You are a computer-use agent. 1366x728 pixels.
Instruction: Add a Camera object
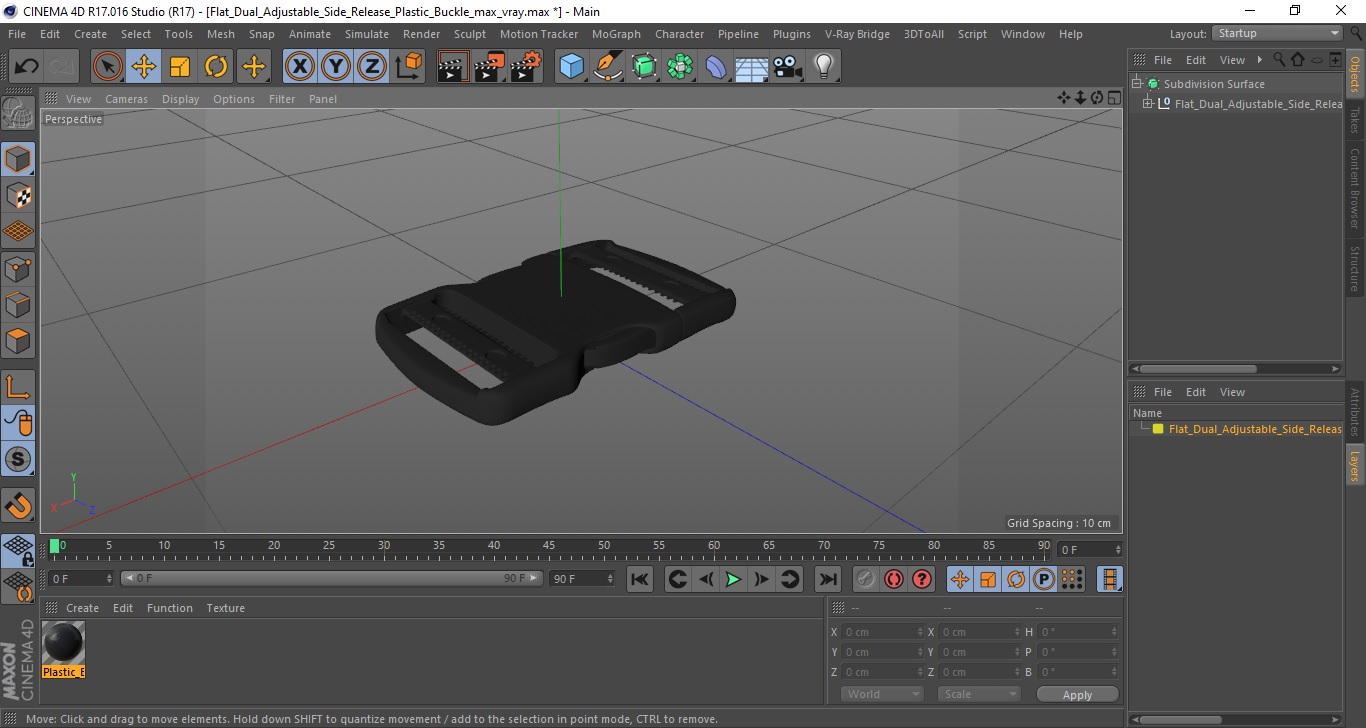tap(788, 67)
